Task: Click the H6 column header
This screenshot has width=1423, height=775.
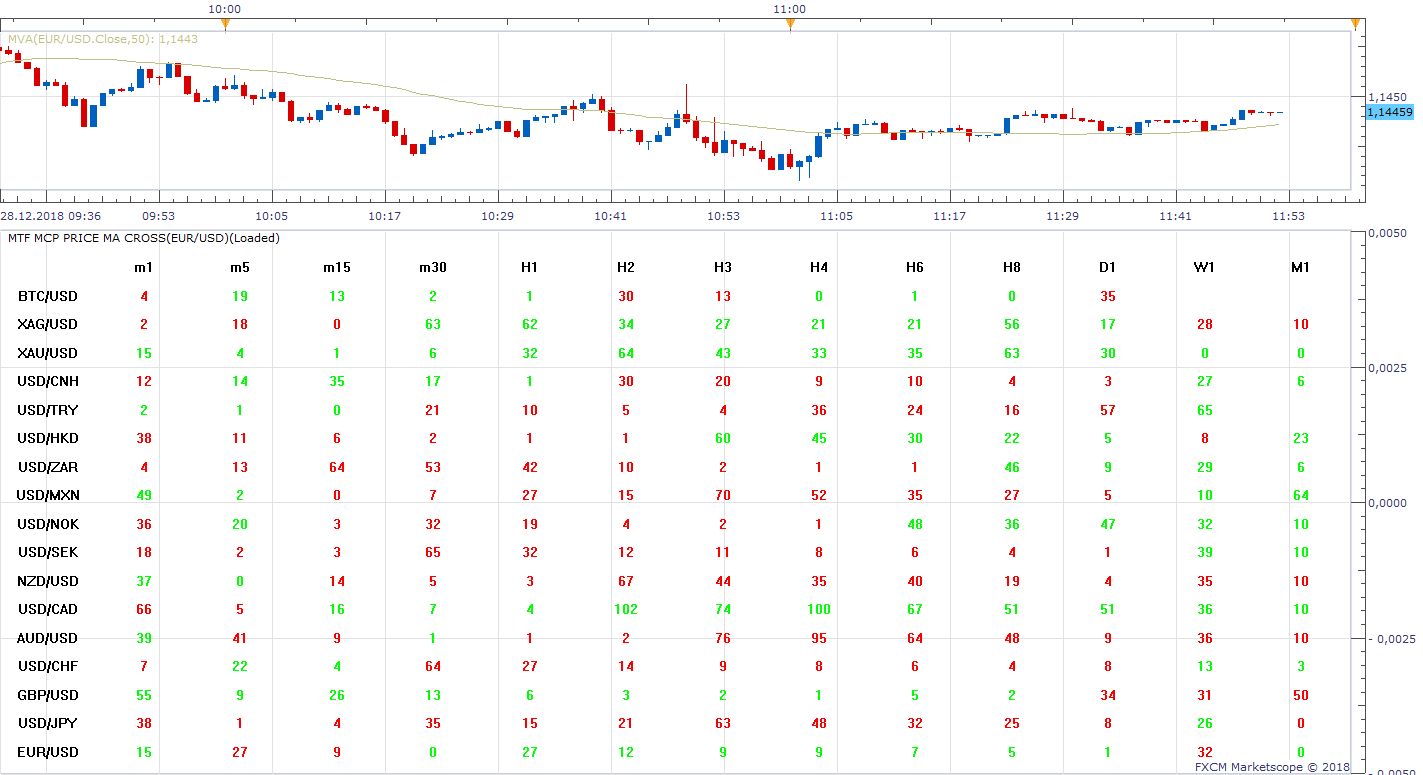Action: (x=915, y=267)
